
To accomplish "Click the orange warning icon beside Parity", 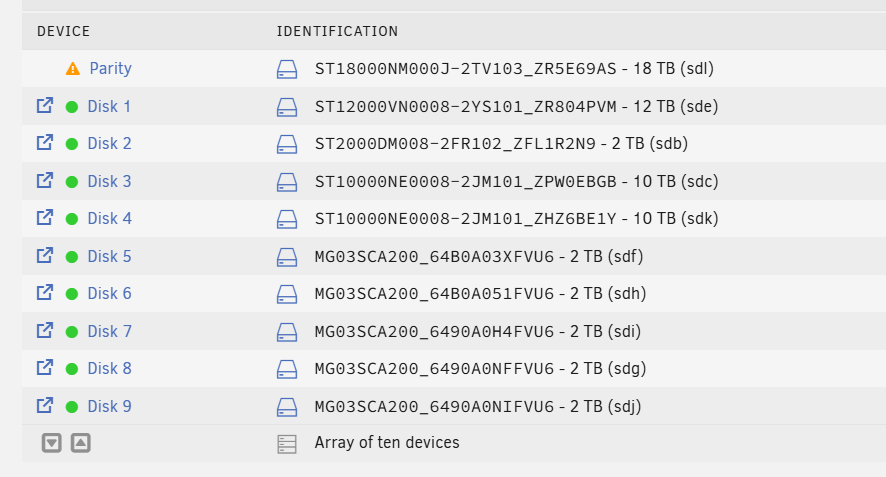I will tap(73, 69).
